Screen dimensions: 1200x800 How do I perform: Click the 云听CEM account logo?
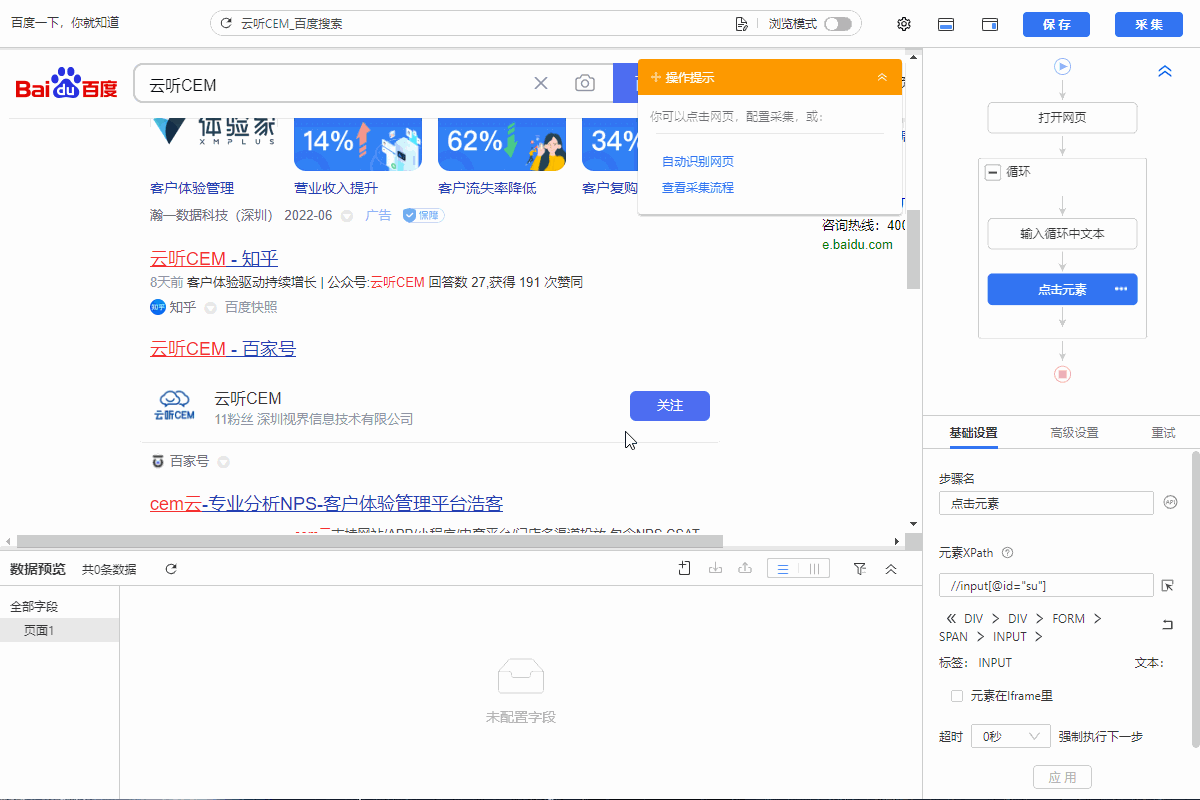pyautogui.click(x=174, y=405)
